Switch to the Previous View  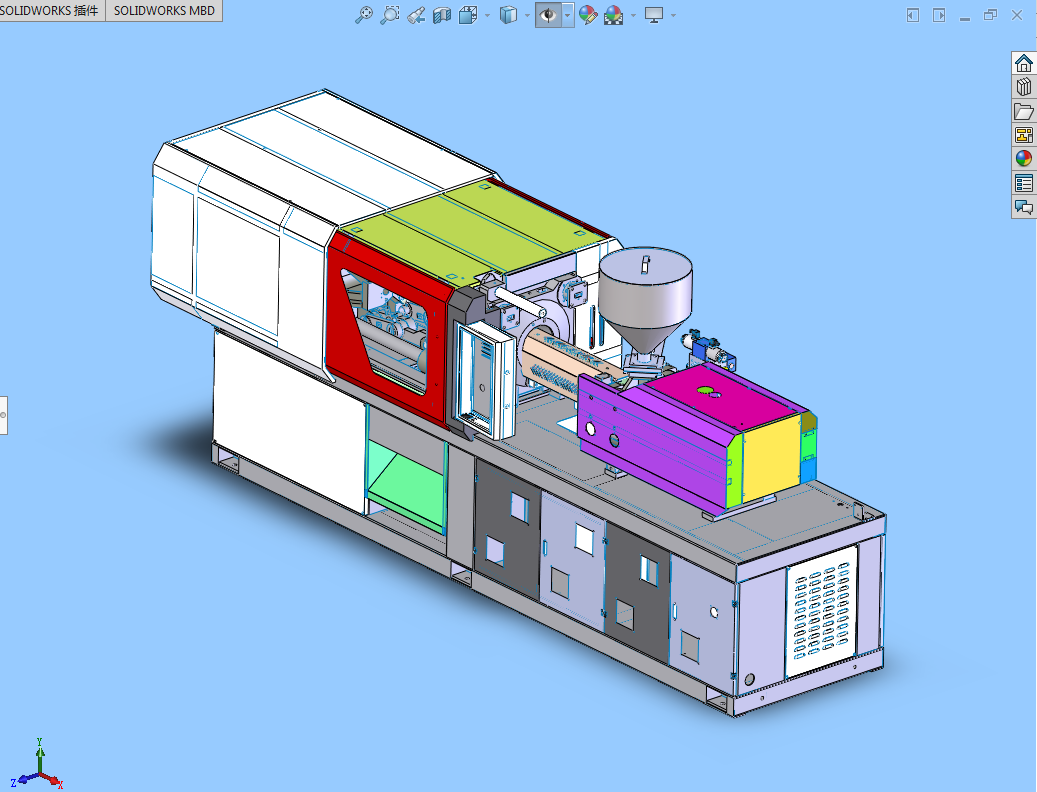417,15
